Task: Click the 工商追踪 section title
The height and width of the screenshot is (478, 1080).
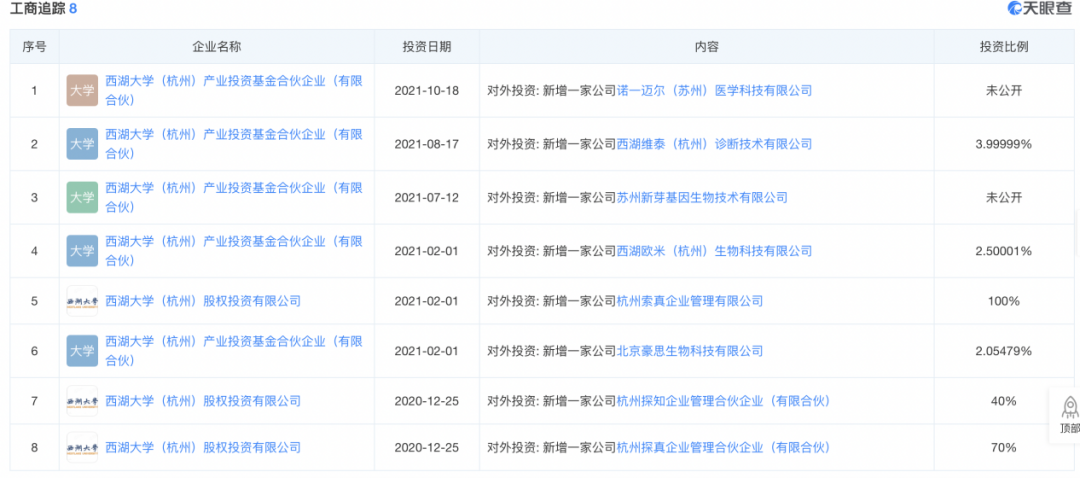Action: [38, 9]
